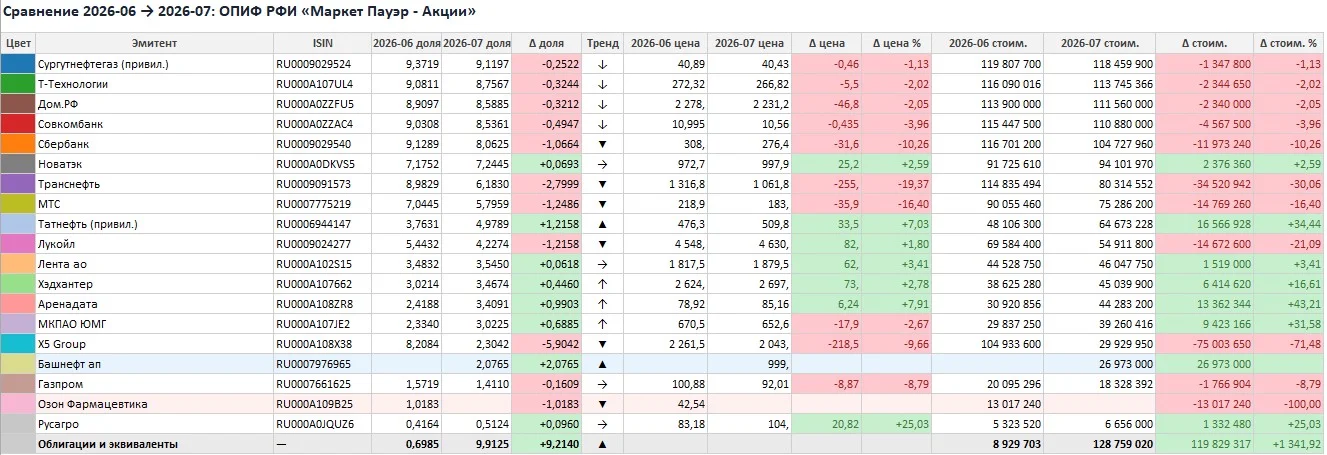Select the МТС issuer cell
The image size is (1327, 455).
[154, 203]
